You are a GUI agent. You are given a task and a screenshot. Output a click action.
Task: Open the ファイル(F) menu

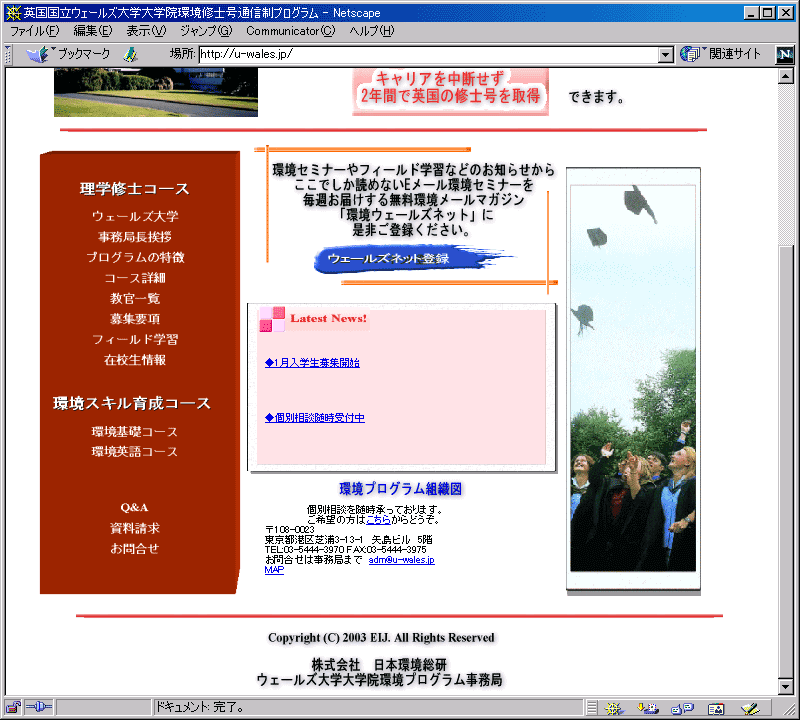point(35,31)
